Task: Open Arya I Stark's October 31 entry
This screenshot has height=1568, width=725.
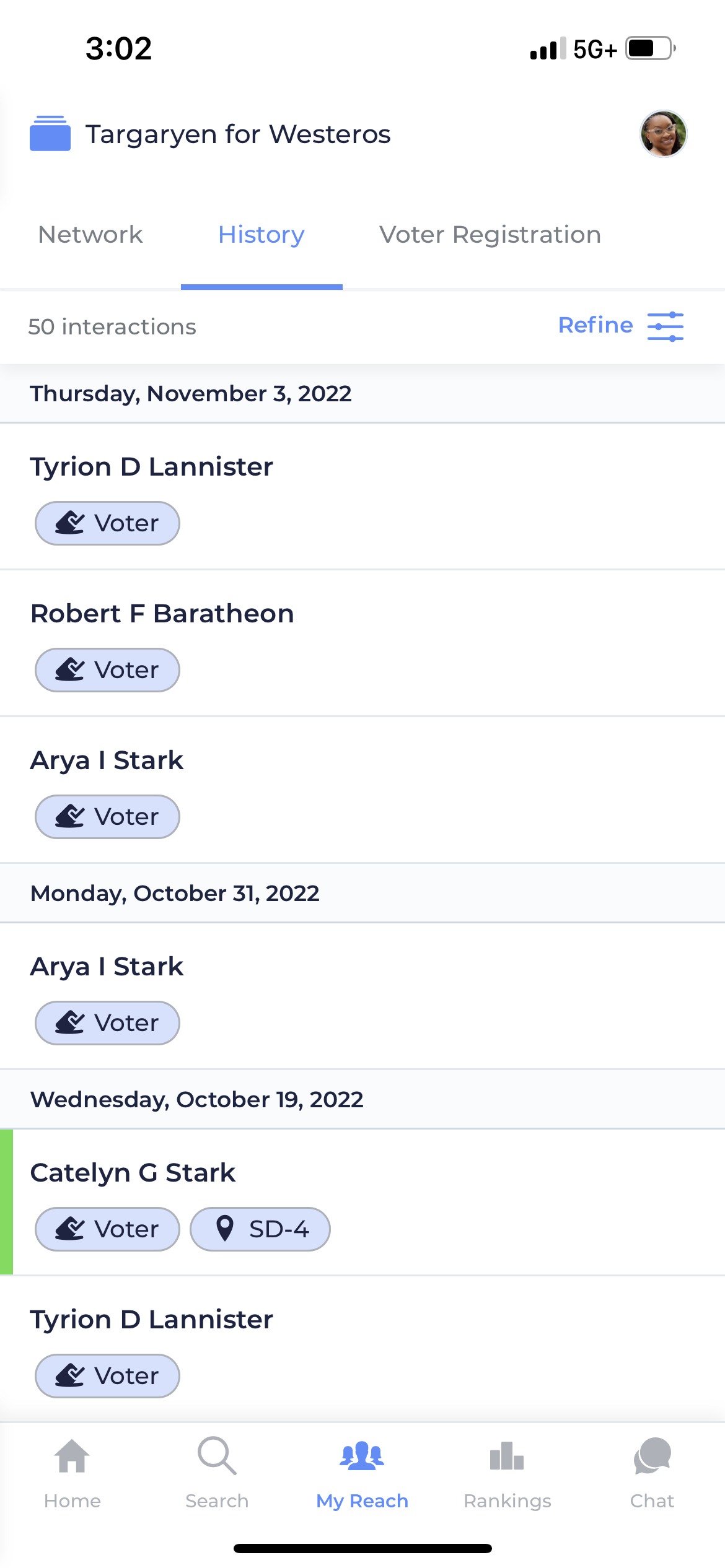Action: click(107, 967)
